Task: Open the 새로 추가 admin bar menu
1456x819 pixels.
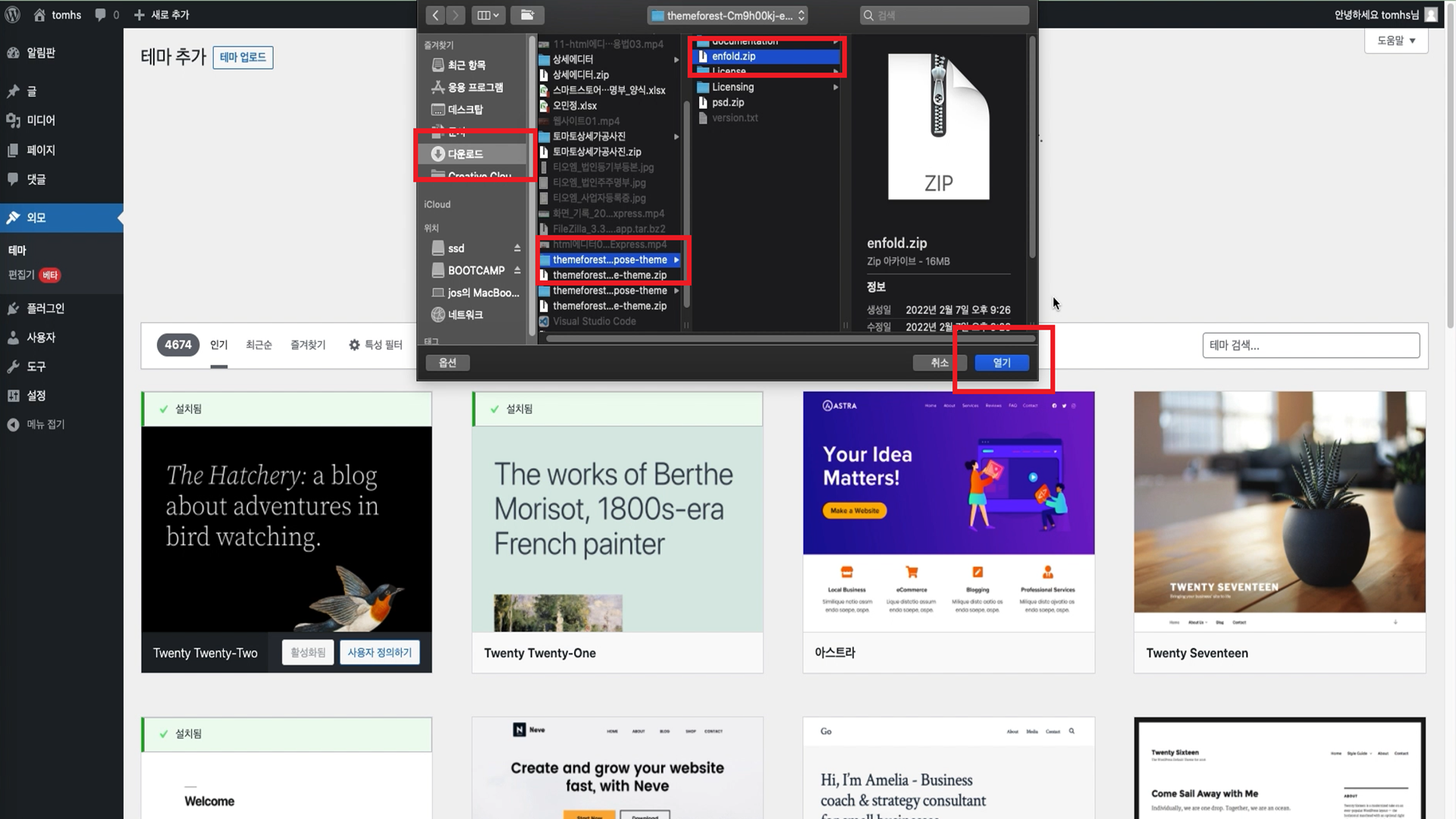Action: coord(162,14)
